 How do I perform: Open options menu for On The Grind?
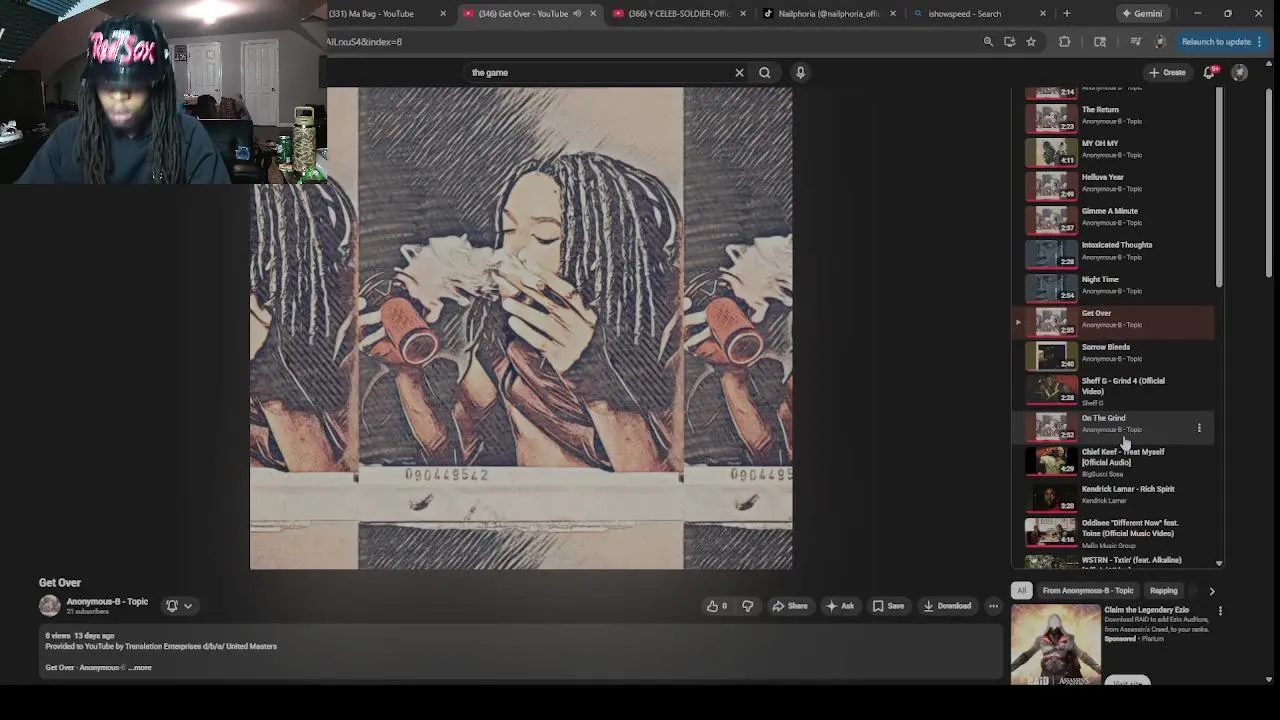(x=1199, y=428)
